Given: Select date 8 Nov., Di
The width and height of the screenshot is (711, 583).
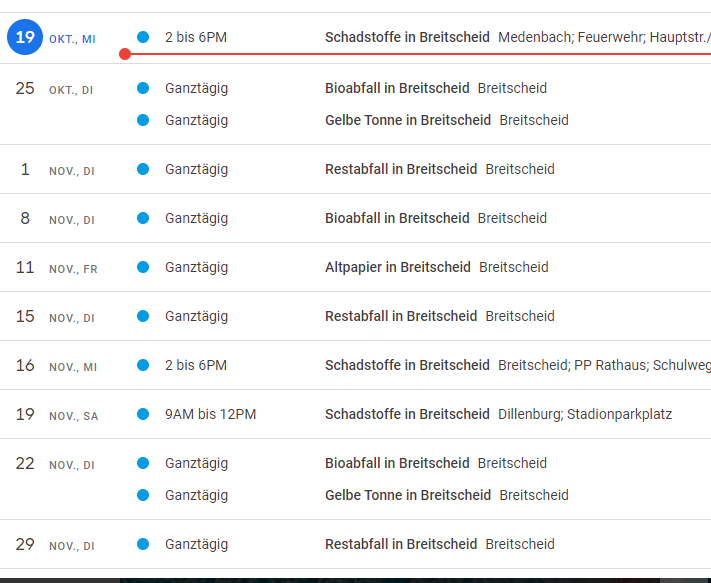Looking at the screenshot, I should click(x=25, y=218).
